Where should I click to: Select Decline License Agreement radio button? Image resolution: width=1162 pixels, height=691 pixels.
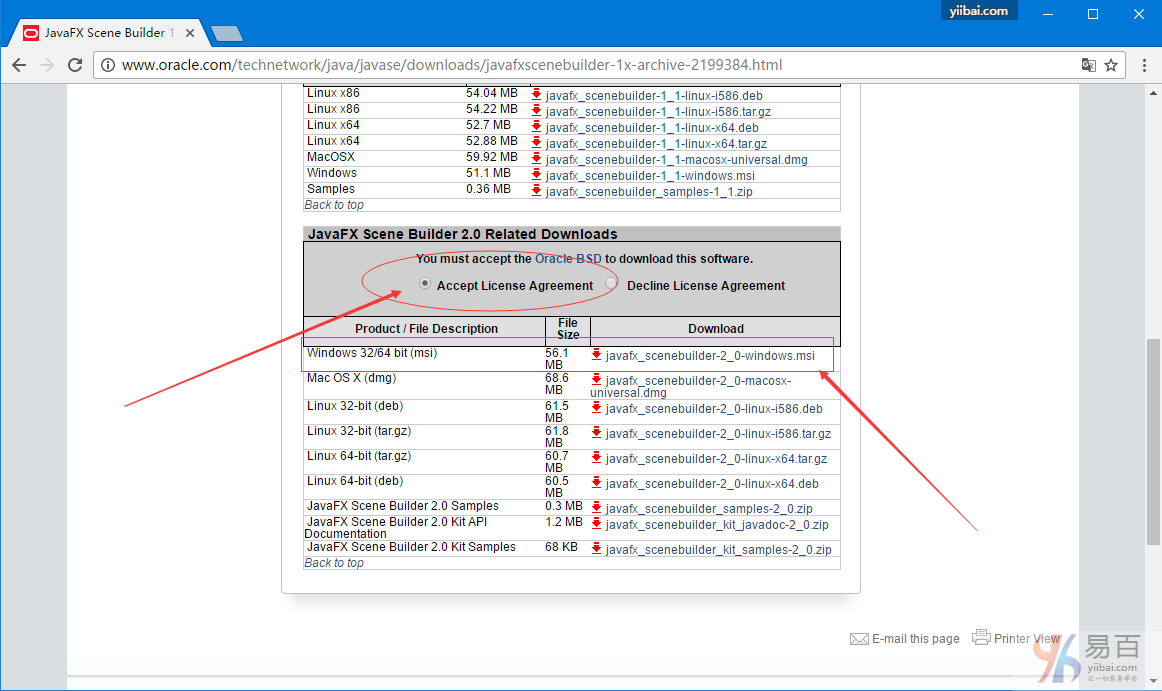612,284
